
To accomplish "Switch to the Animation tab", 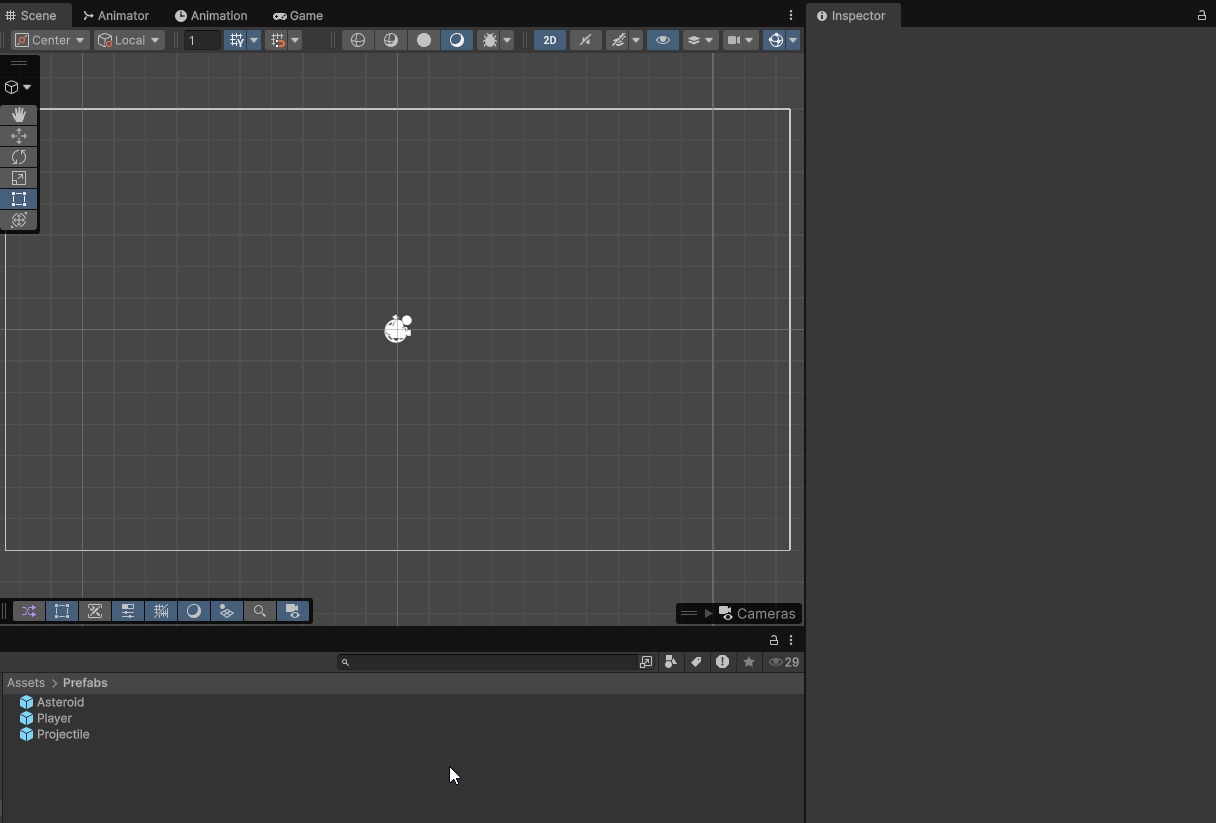I will [x=211, y=15].
